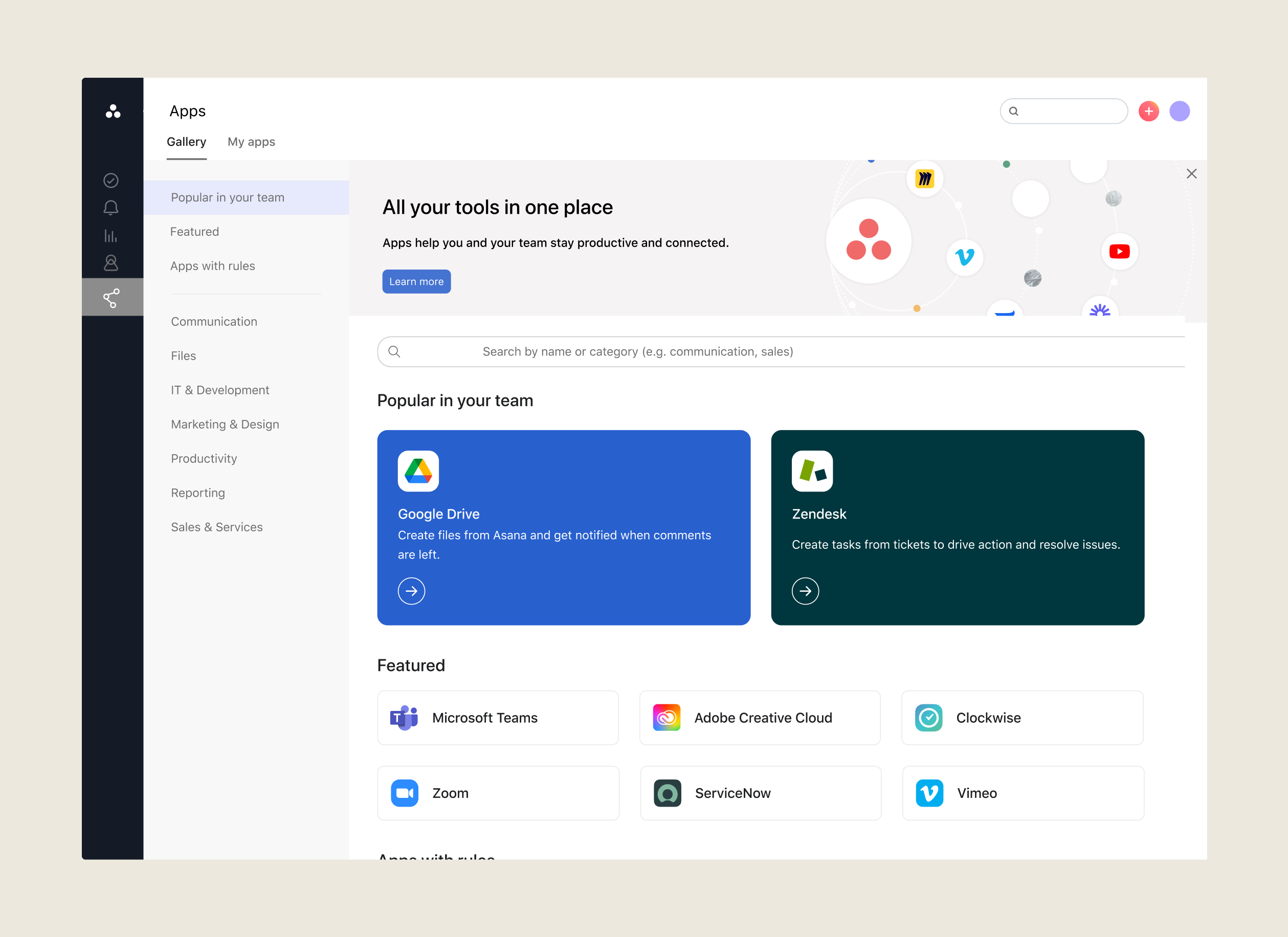
Task: Focus the top-right global search box
Action: (x=1063, y=111)
